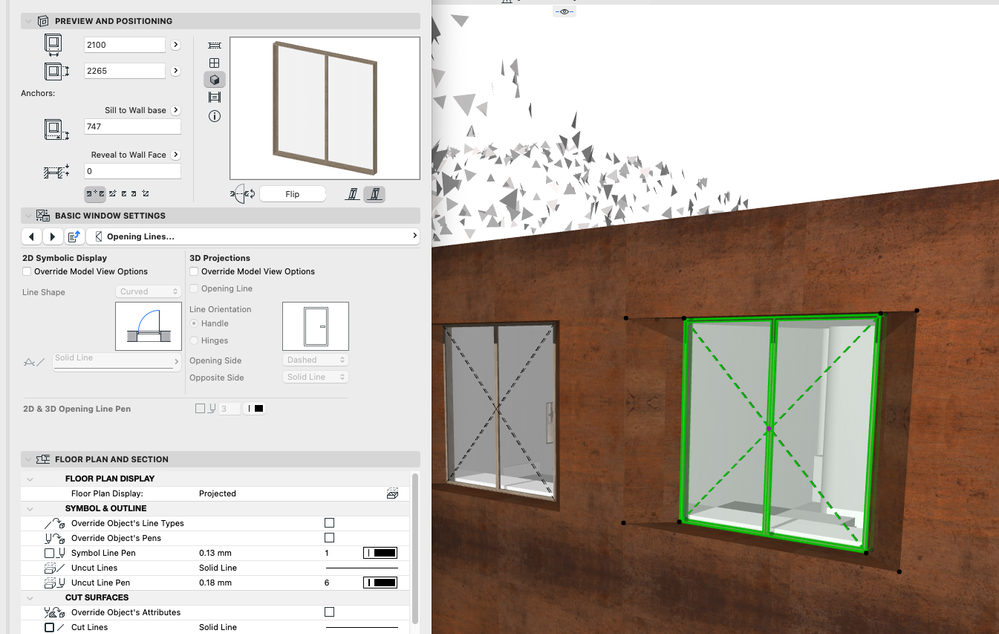Select the 3D cube preview mode
The image size is (999, 634).
(215, 80)
